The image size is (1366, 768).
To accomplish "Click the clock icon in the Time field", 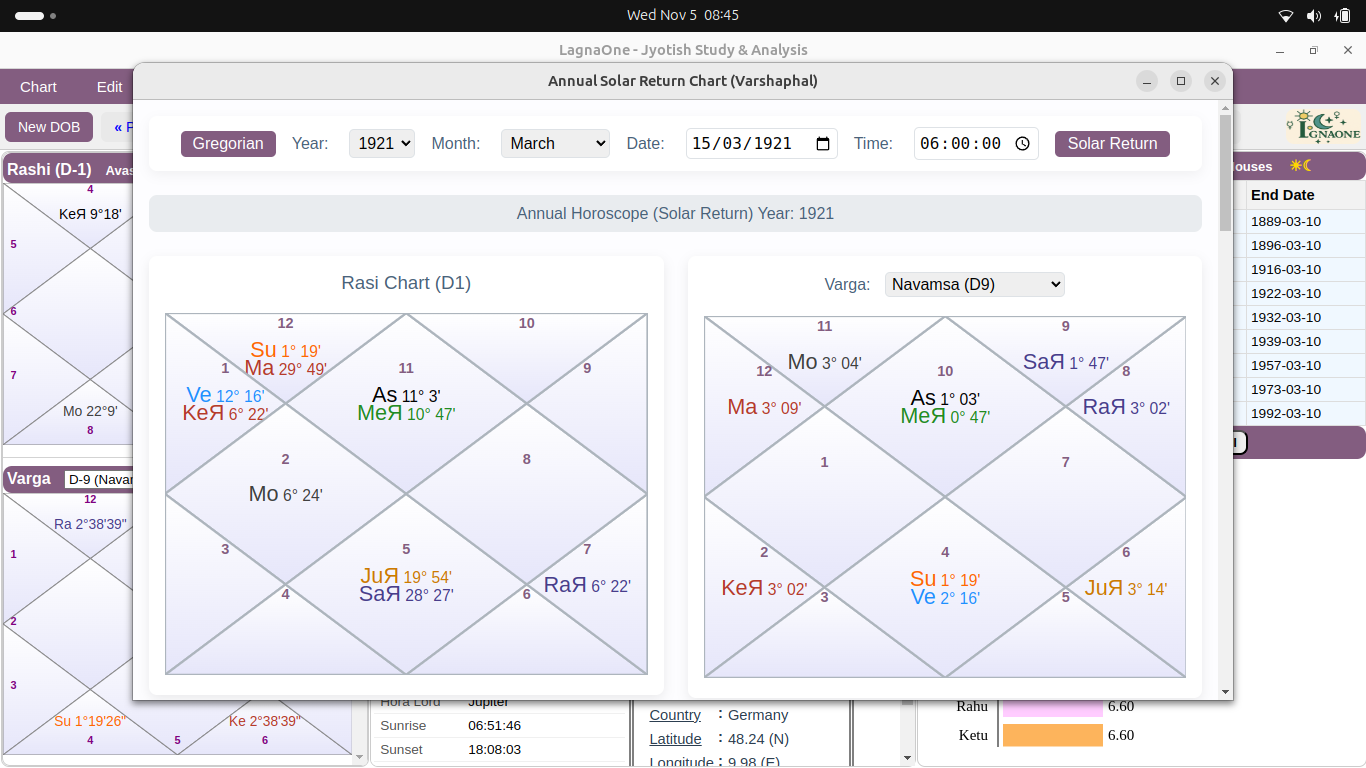I will click(1022, 143).
